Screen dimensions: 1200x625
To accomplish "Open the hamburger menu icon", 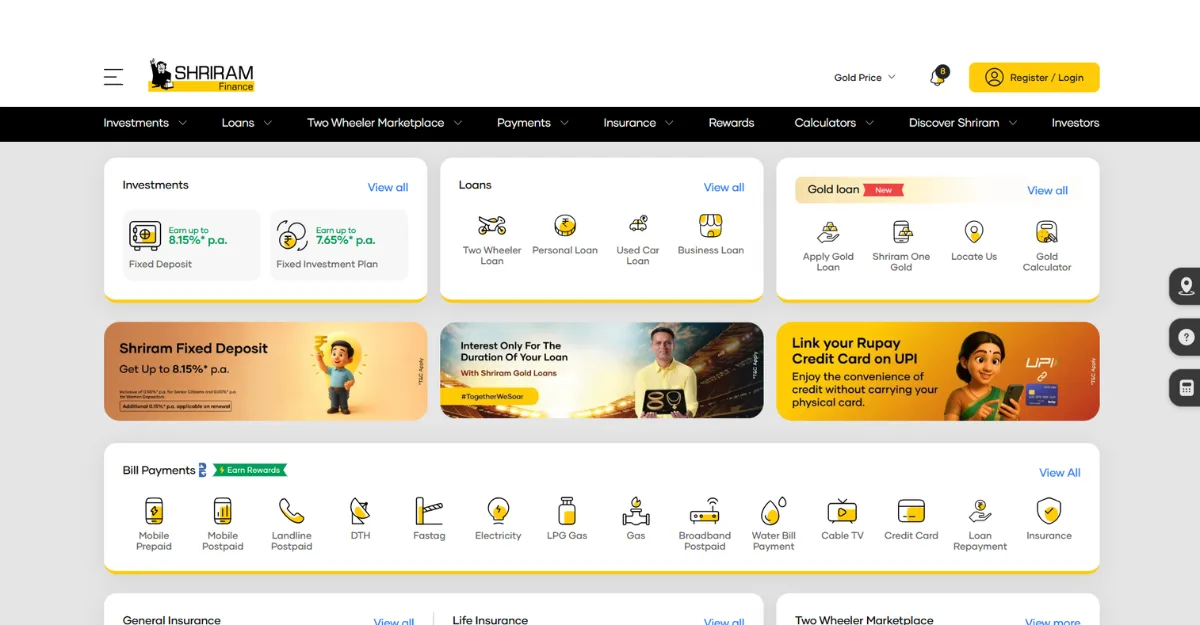I will click(x=113, y=77).
